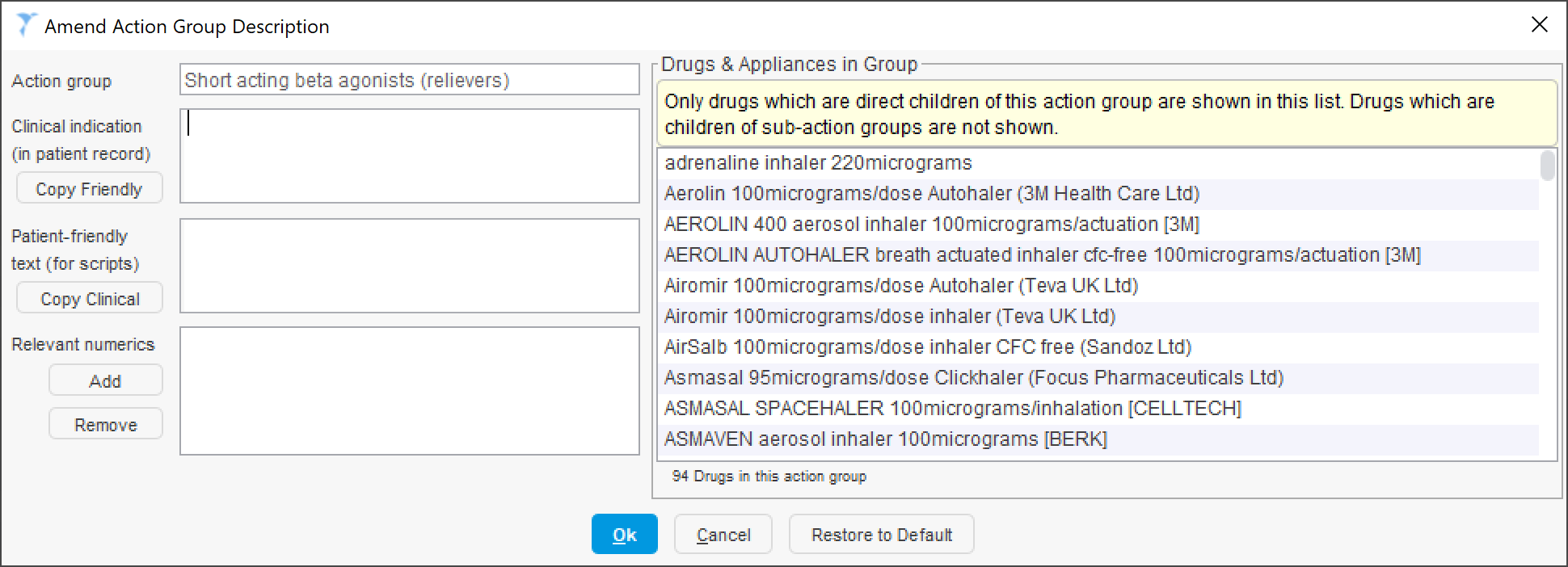
Task: Click the app icon in title bar
Action: point(26,25)
